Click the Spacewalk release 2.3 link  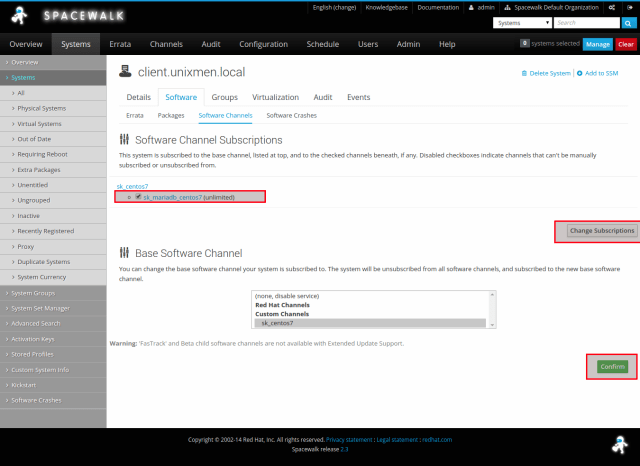coord(344,449)
